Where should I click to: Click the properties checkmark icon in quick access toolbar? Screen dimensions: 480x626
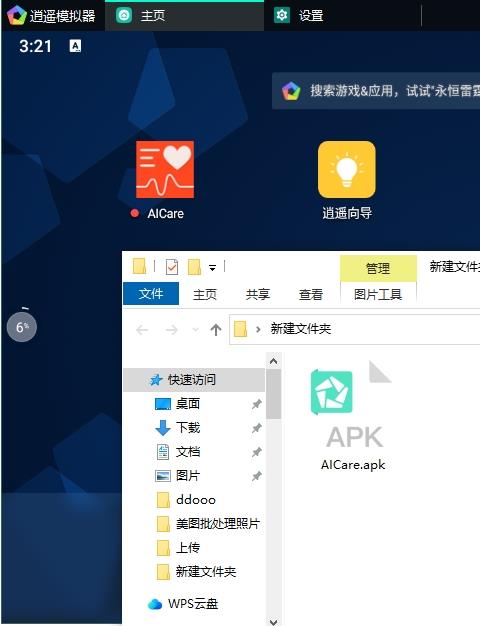172,267
